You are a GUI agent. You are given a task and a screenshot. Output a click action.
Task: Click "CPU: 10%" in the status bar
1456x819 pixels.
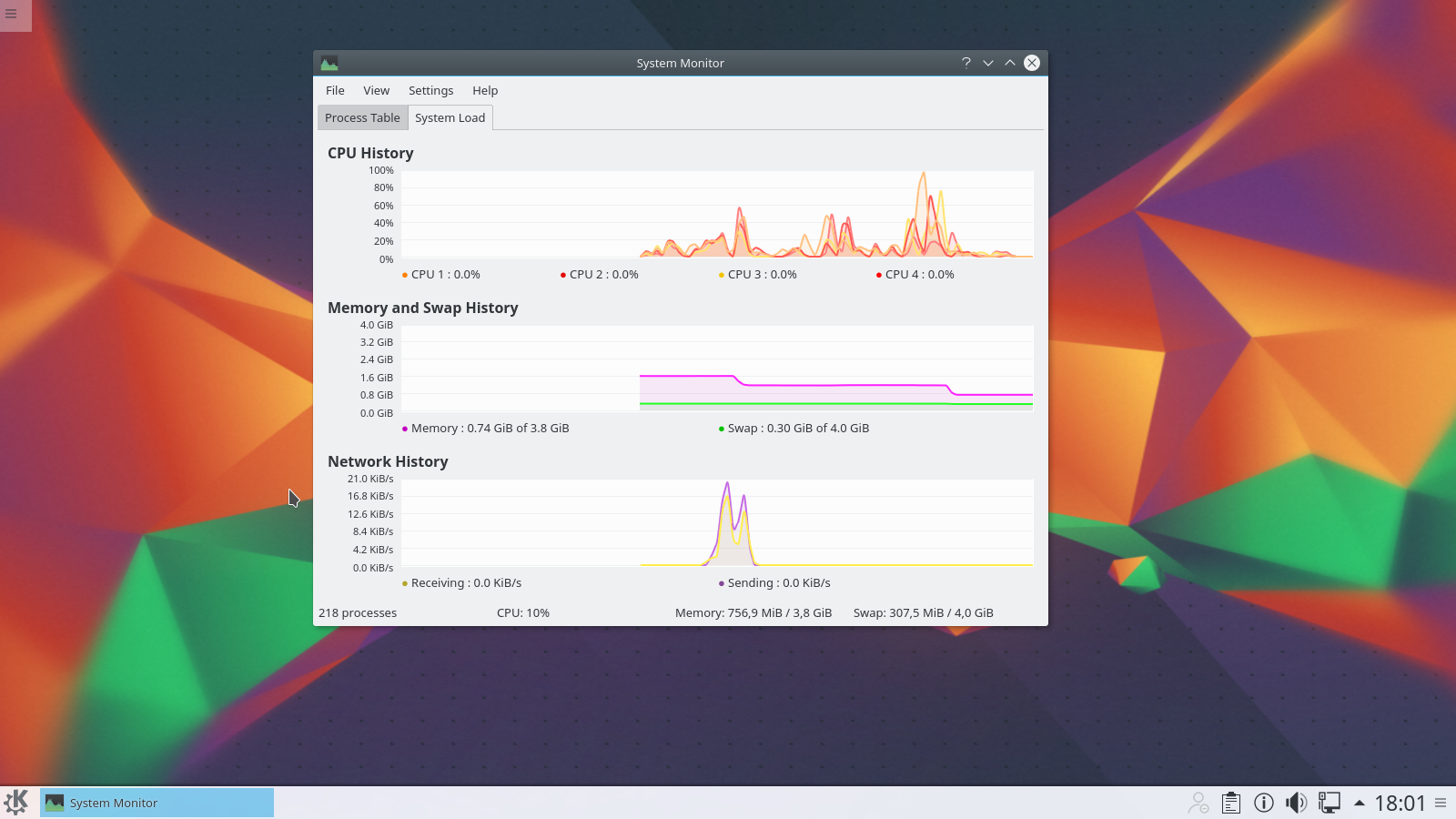[523, 613]
